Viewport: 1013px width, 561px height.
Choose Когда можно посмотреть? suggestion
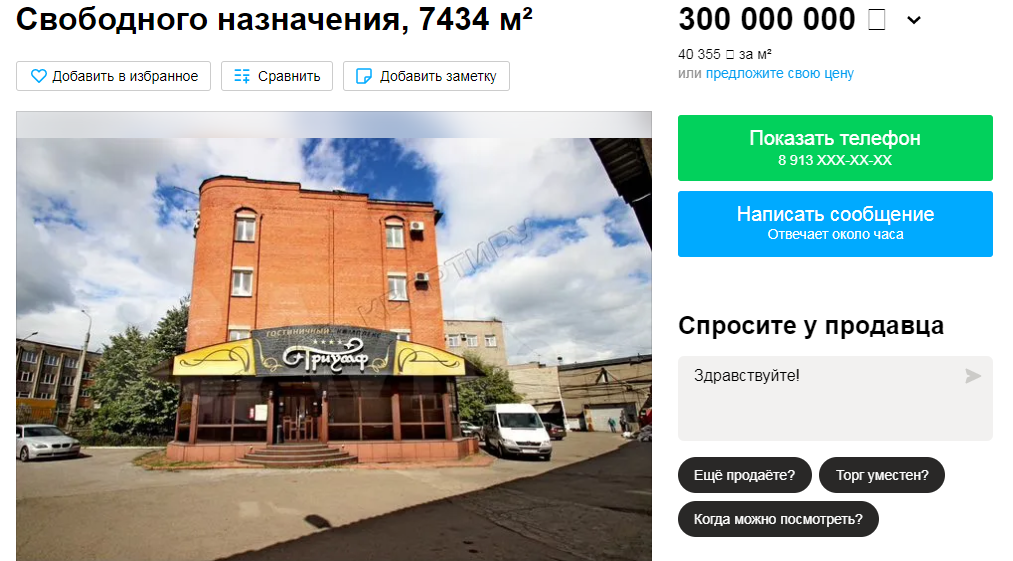click(x=778, y=519)
